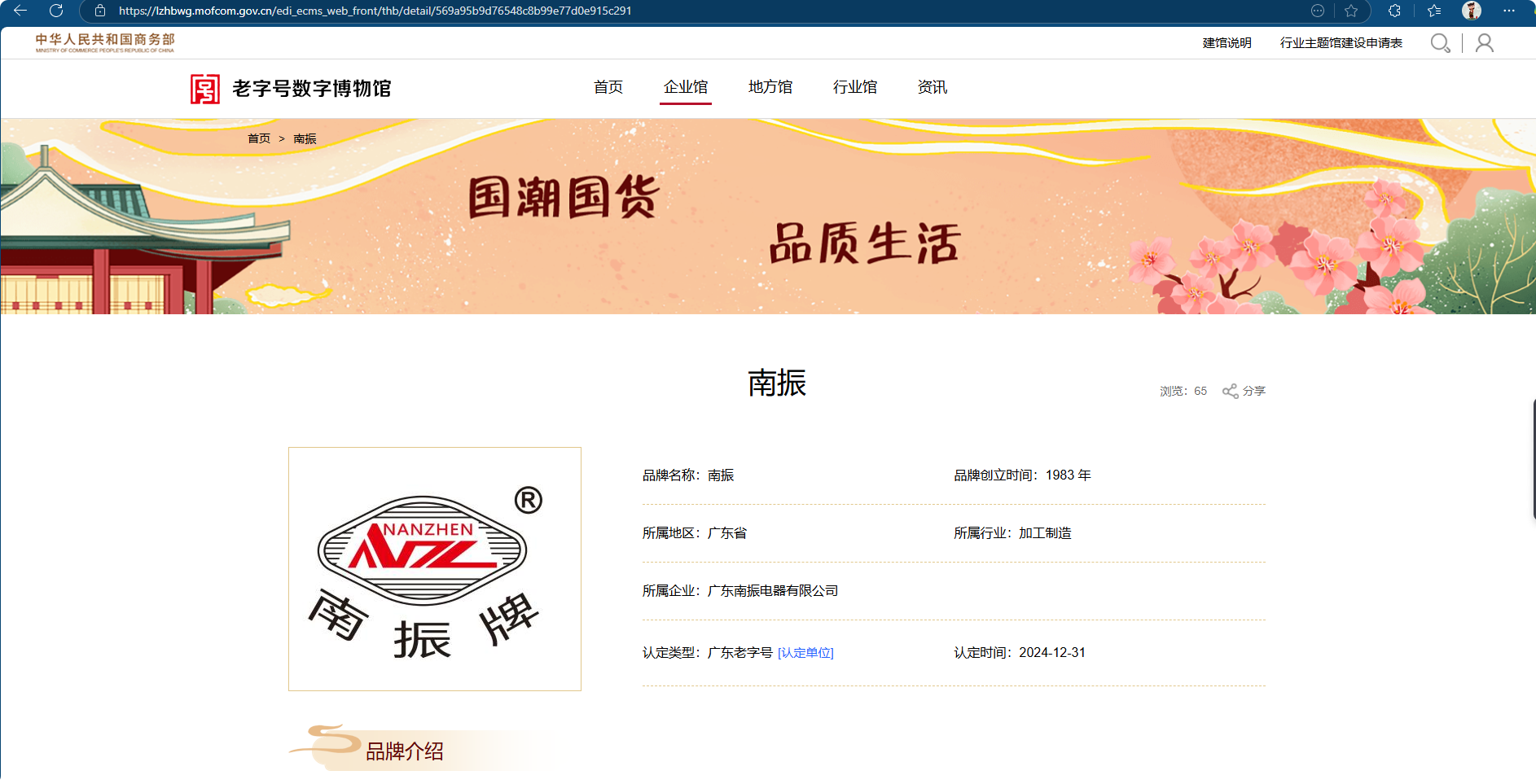Image resolution: width=1536 pixels, height=784 pixels.
Task: Bookmark page with the star icon
Action: coord(1351,11)
